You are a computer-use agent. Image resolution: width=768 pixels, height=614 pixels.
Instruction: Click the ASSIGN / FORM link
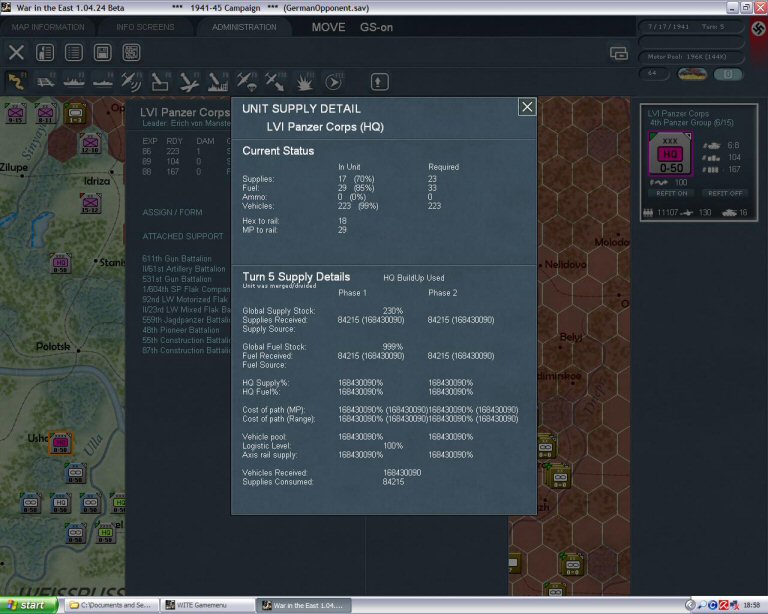(172, 212)
